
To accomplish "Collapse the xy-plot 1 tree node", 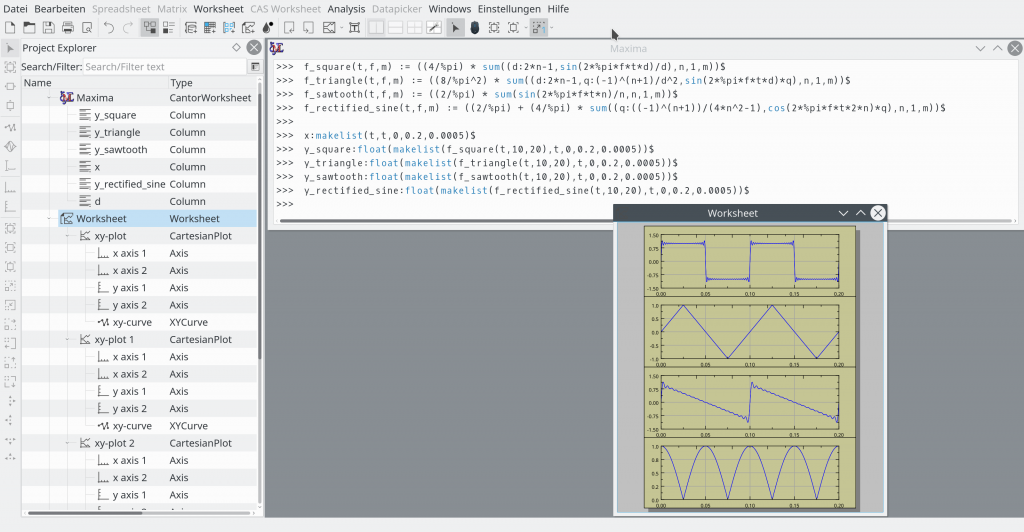I will click(69, 339).
